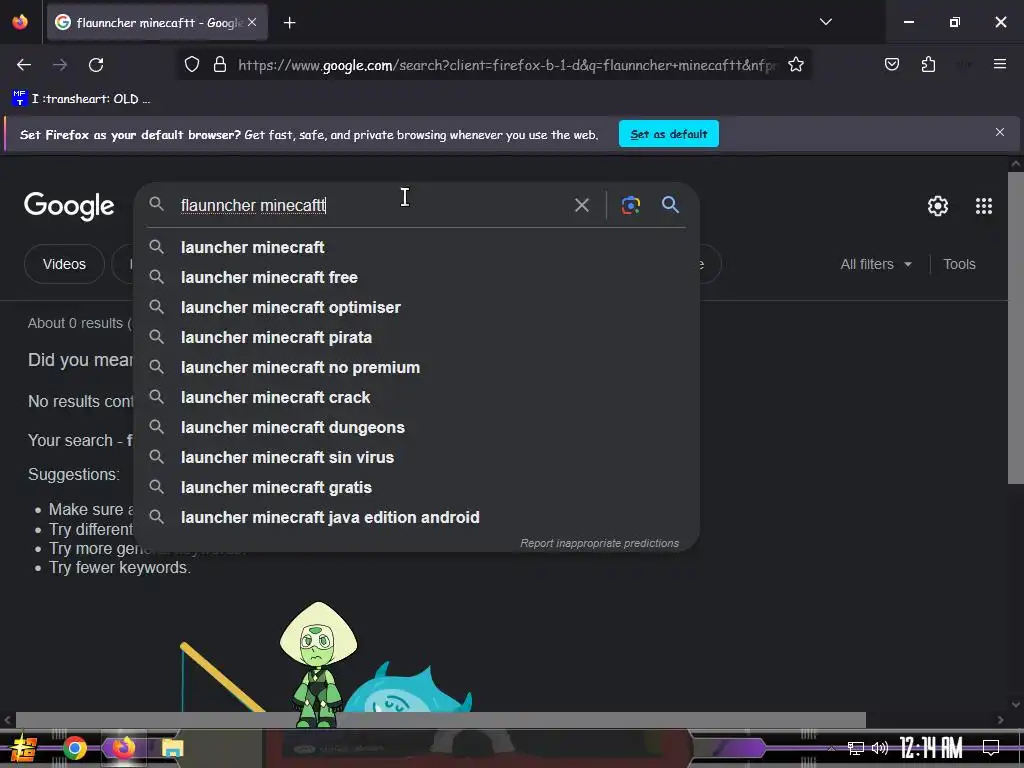Reload the current Google page

[x=96, y=65]
